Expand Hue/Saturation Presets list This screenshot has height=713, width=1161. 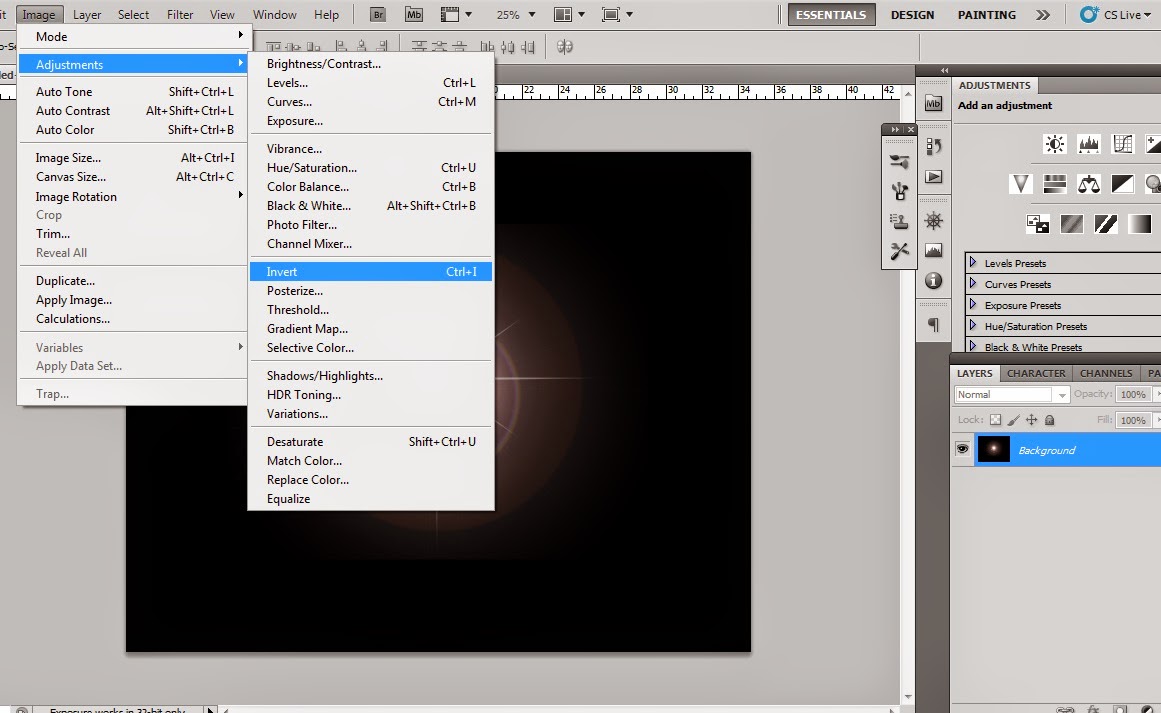click(973, 326)
